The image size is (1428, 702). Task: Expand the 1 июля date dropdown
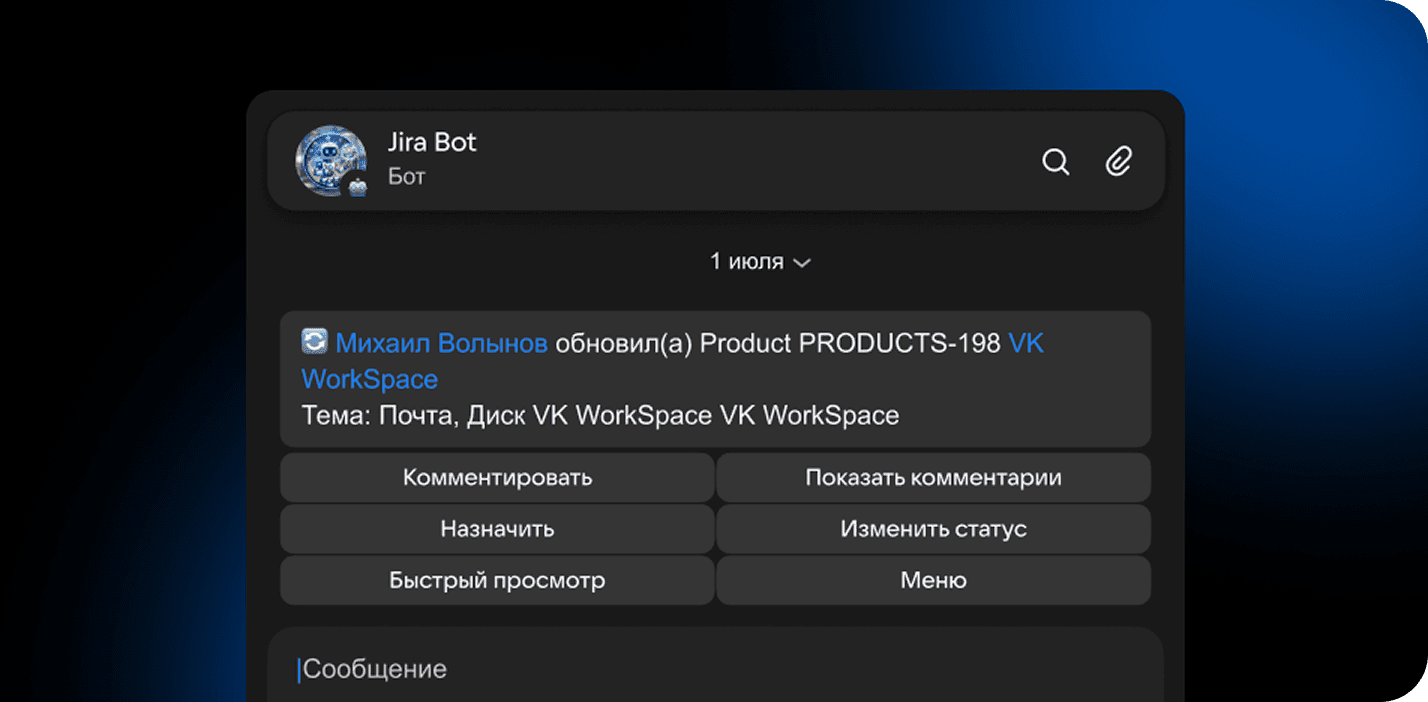pyautogui.click(x=760, y=262)
